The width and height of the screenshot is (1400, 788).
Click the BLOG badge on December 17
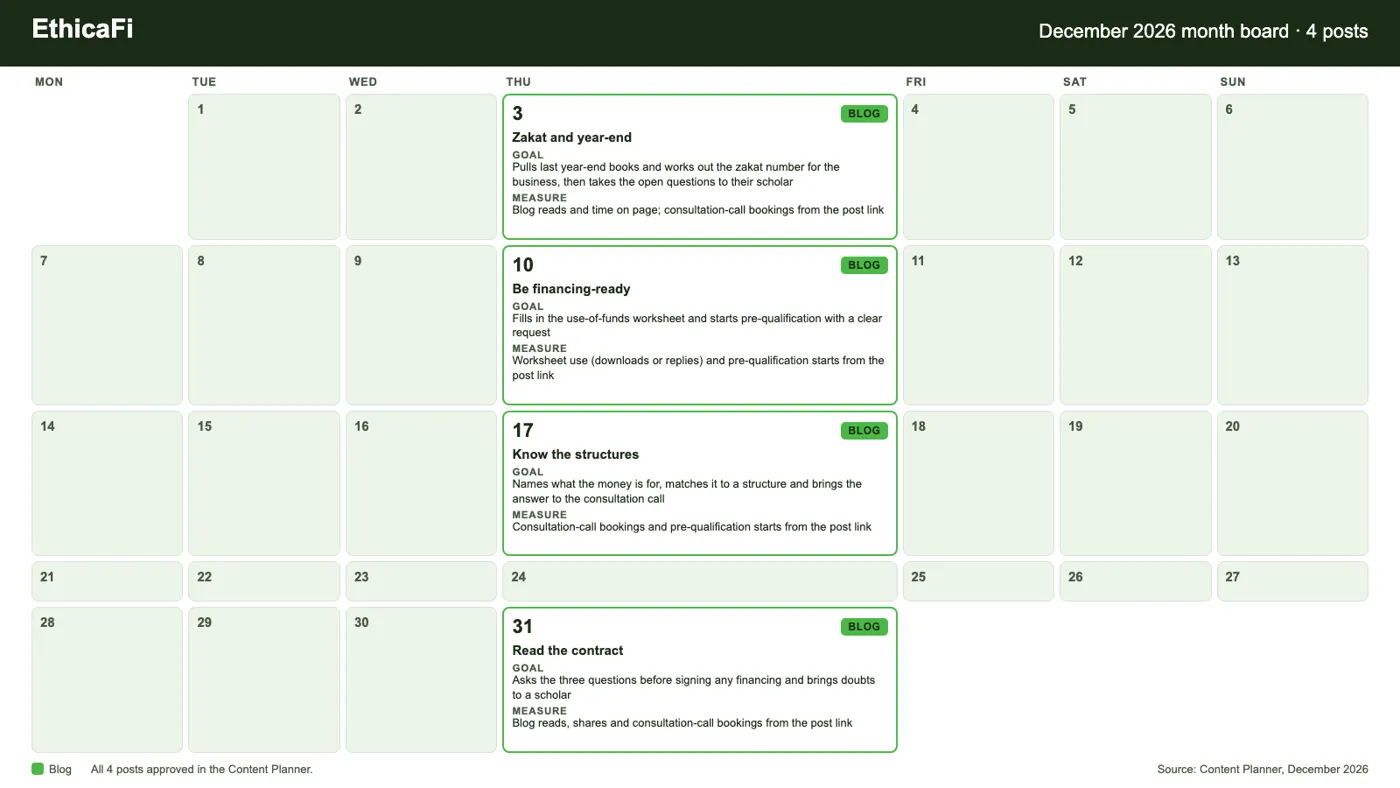click(864, 430)
